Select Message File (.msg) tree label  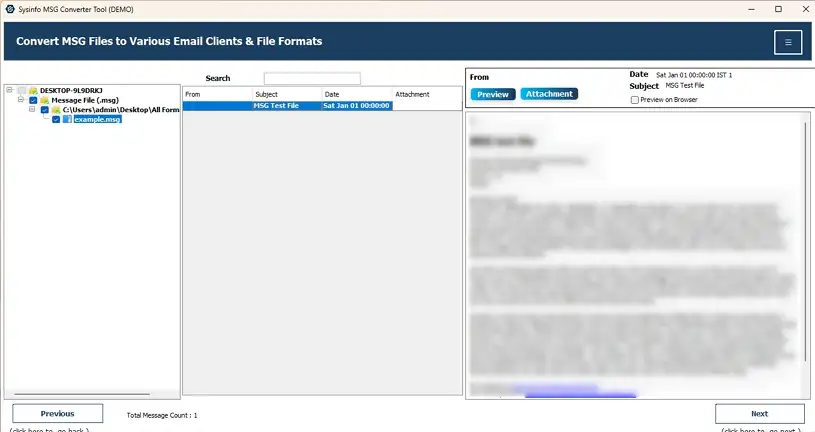tap(85, 100)
